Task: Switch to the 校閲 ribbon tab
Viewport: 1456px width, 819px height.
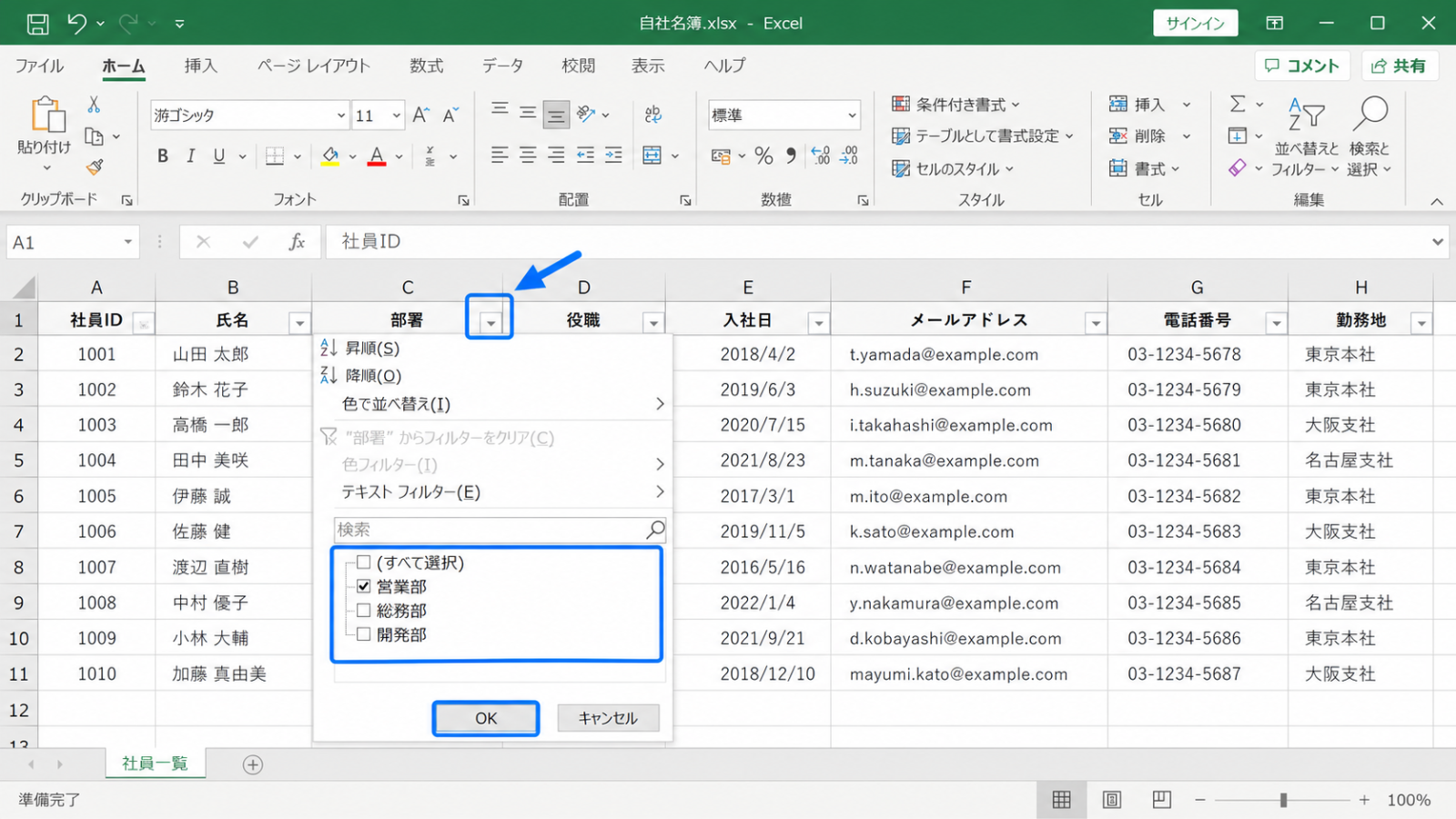Action: [x=578, y=66]
